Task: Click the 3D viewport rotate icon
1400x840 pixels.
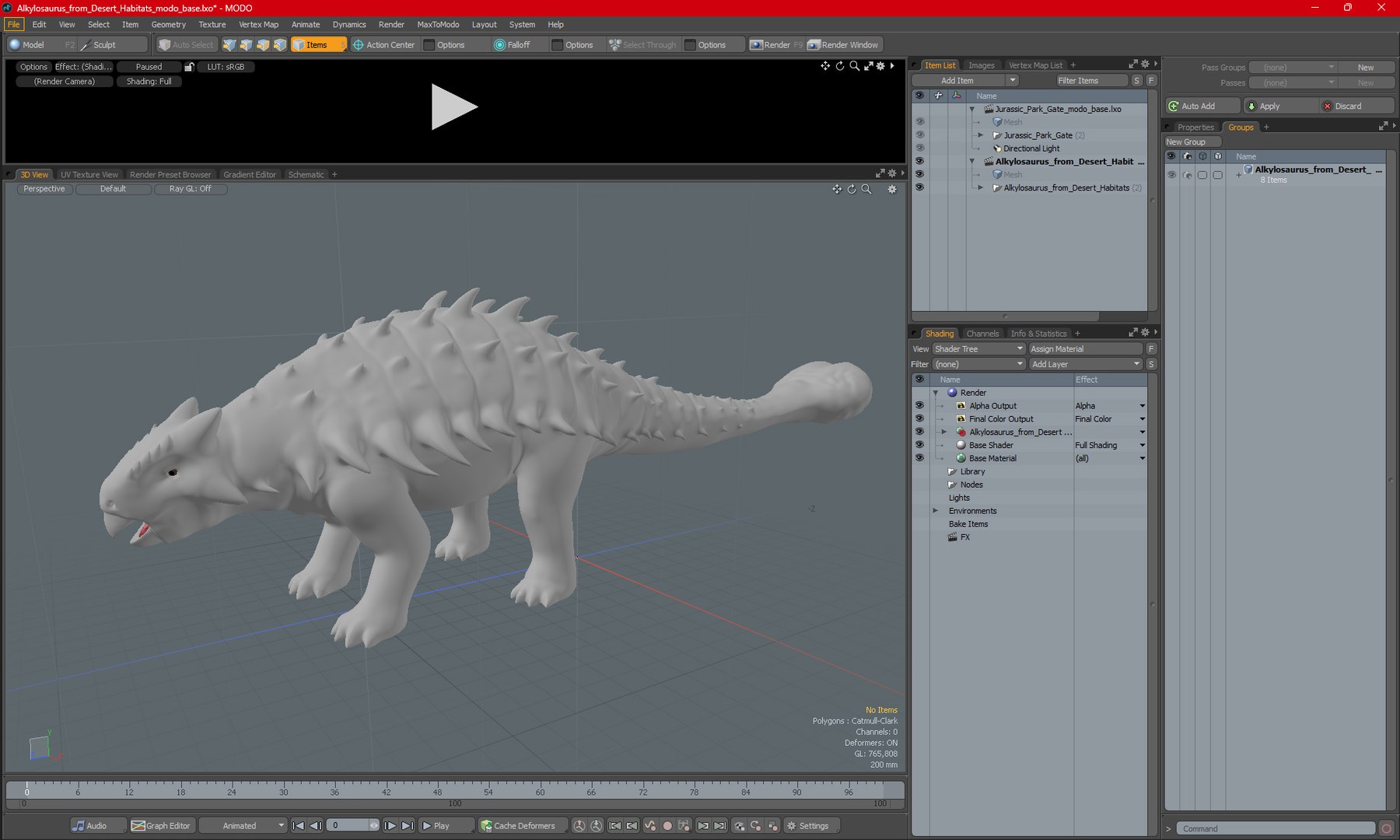Action: [x=852, y=189]
